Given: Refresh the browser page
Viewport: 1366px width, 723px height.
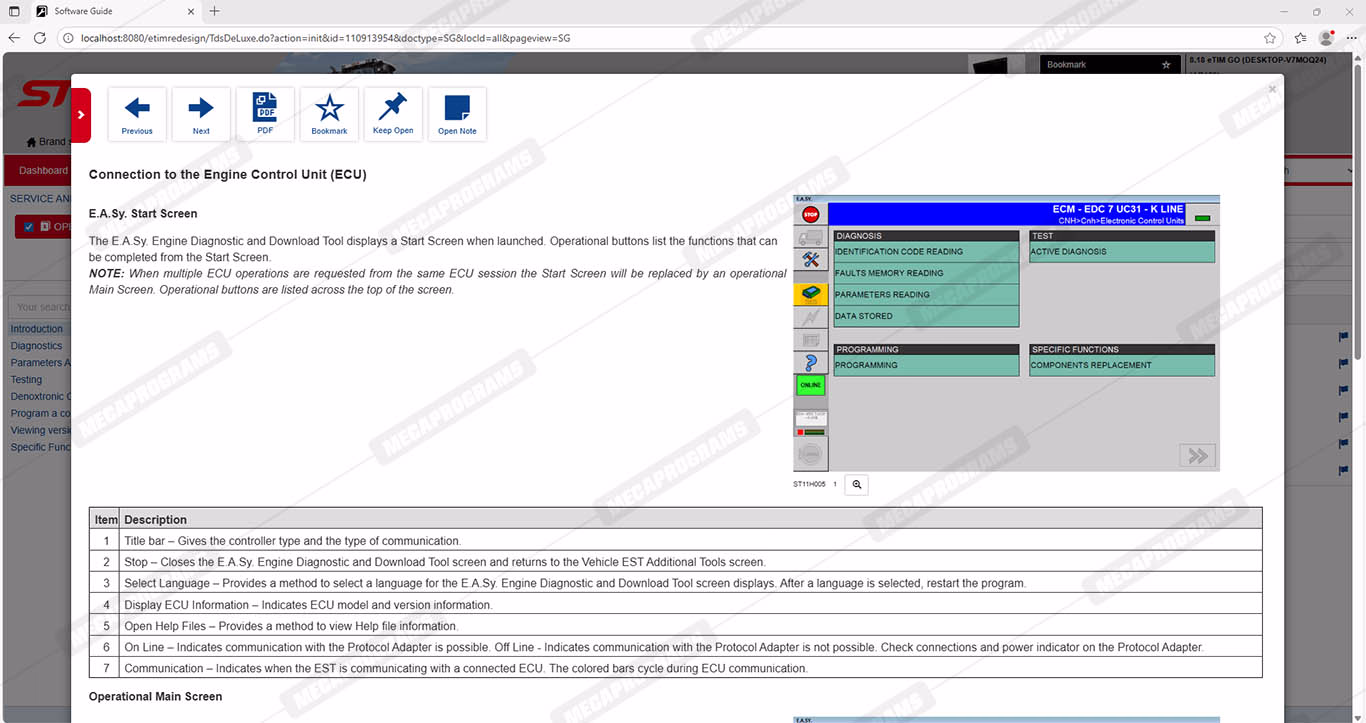Looking at the screenshot, I should pos(40,38).
